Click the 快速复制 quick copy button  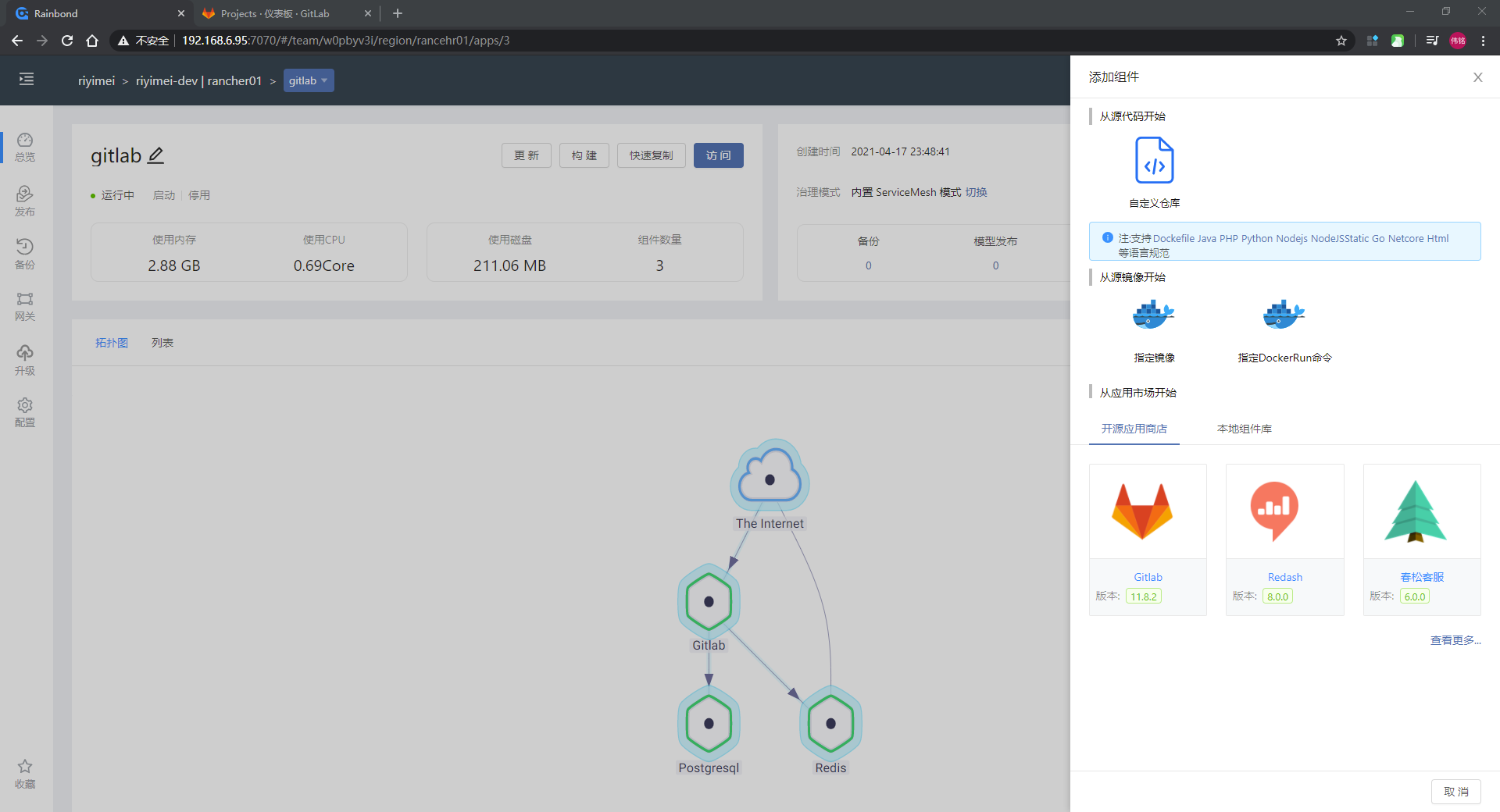(652, 155)
